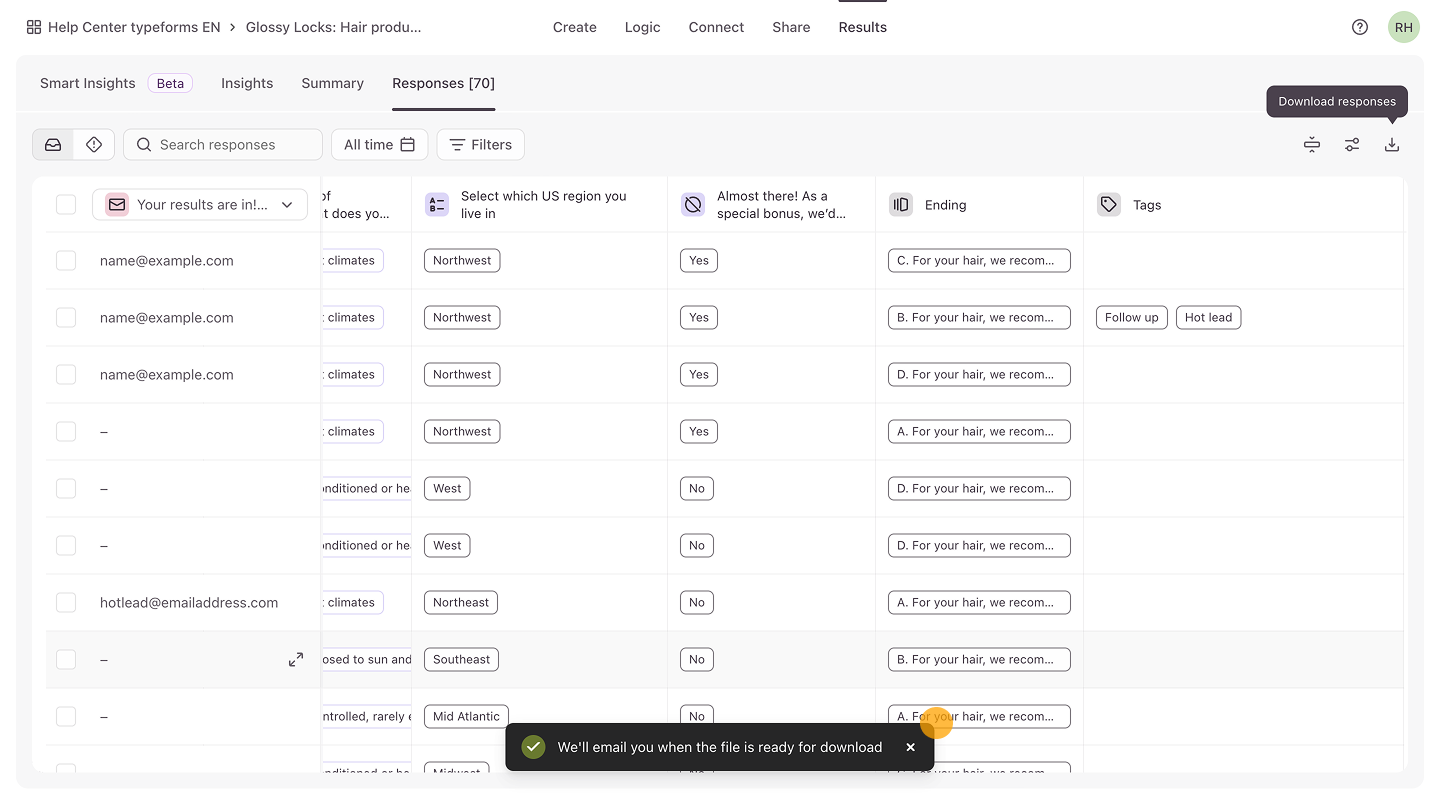Select the inbox view icon
The image size is (1440, 811).
tap(53, 145)
